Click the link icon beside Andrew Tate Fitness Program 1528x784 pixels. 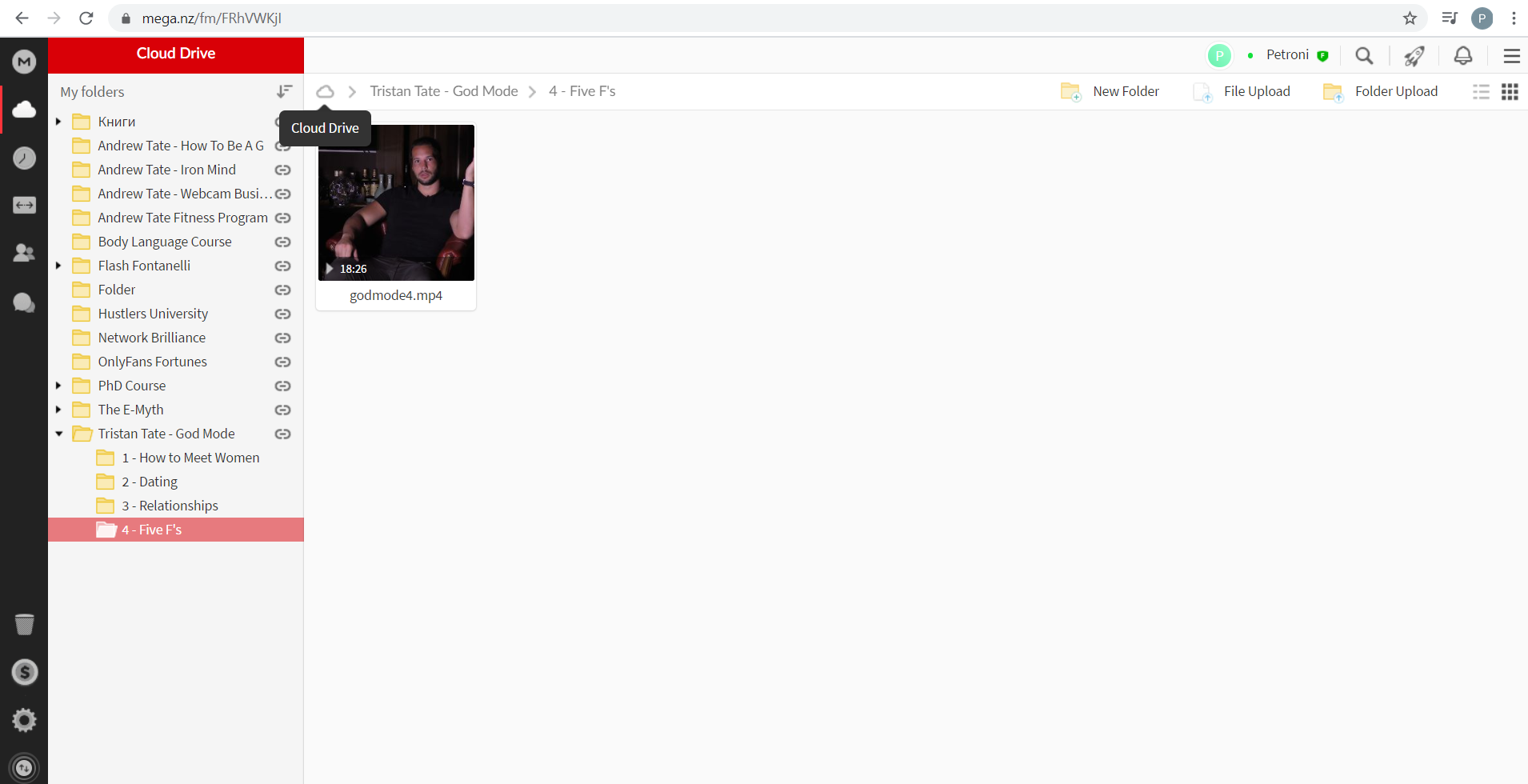[x=282, y=218]
